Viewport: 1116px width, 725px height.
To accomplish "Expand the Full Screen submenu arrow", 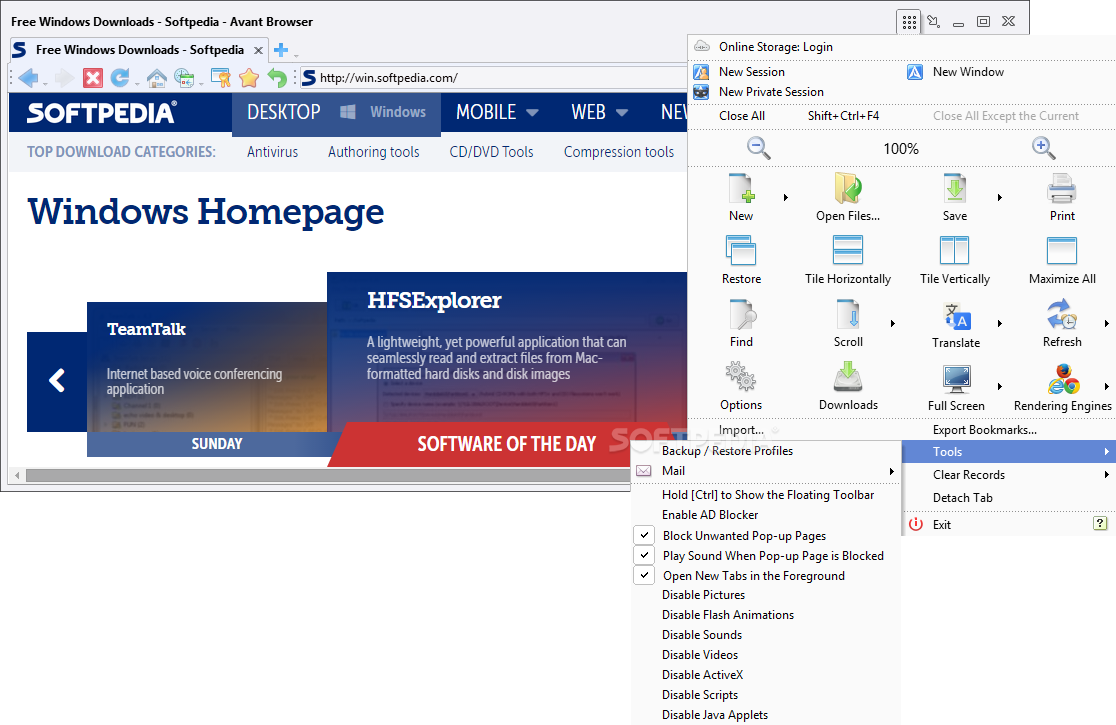I will coord(1000,386).
